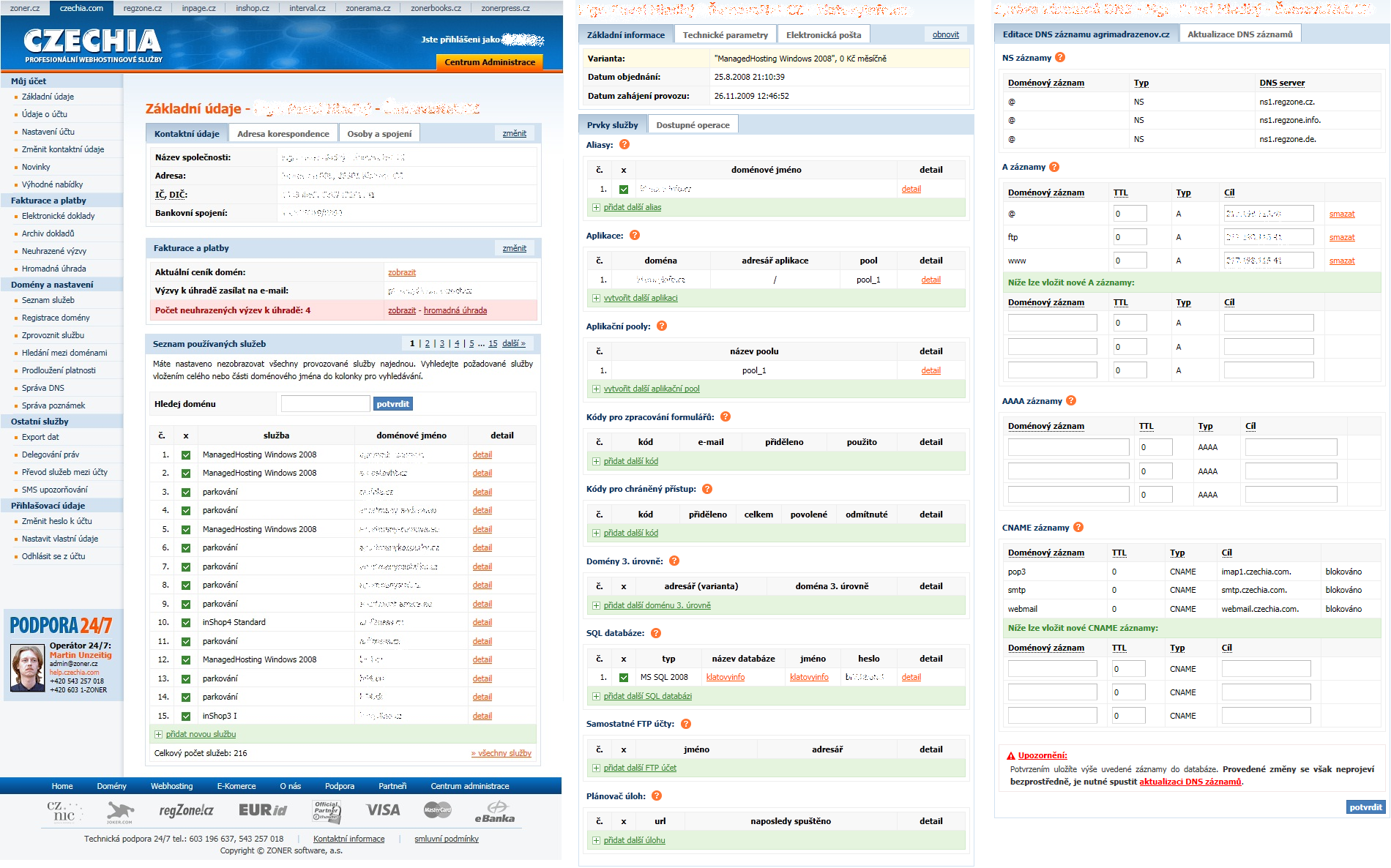Click the Official Partner badge in footer

pyautogui.click(x=327, y=810)
